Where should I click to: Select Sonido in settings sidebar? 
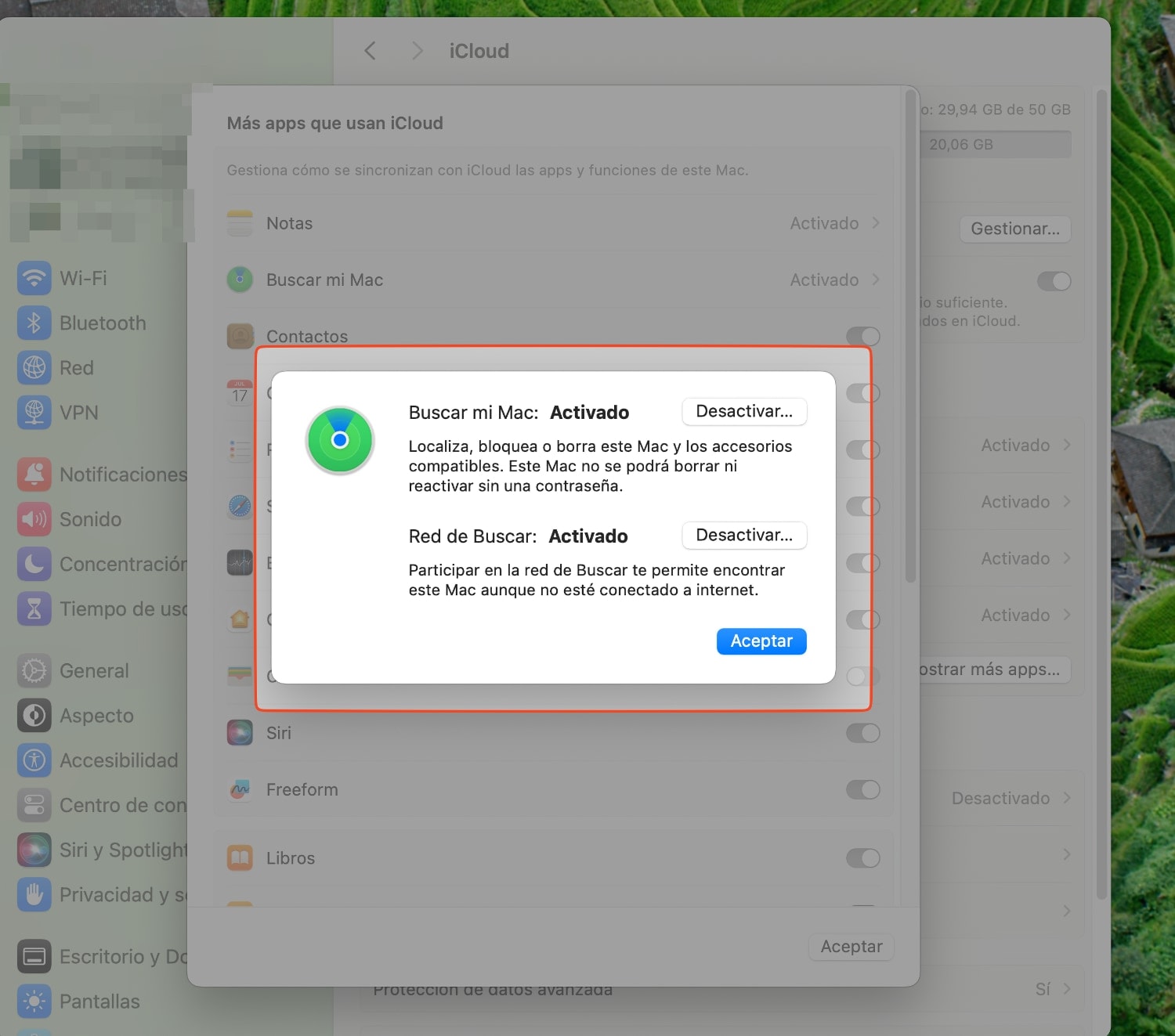90,519
